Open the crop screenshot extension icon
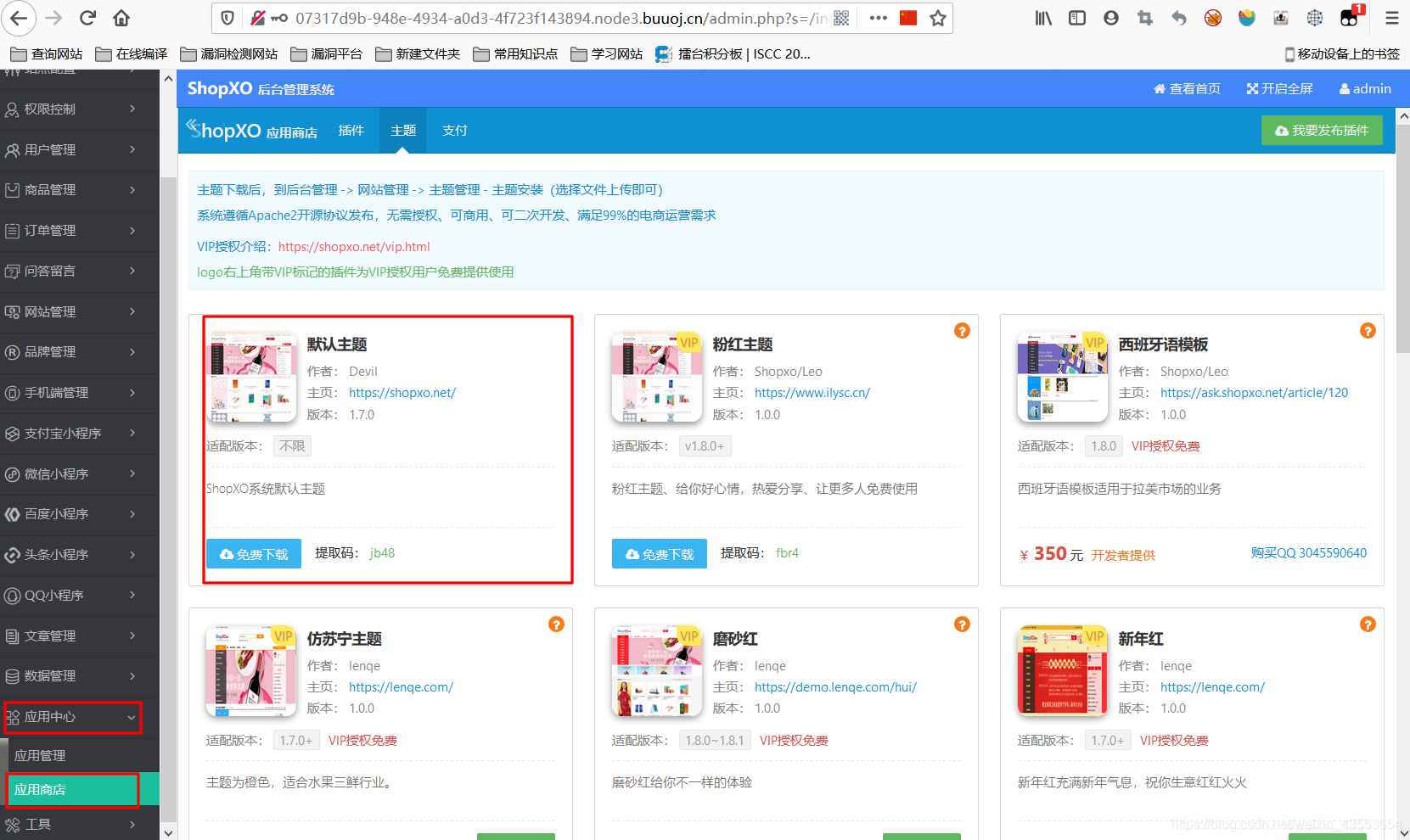The image size is (1410, 840). 1145,18
